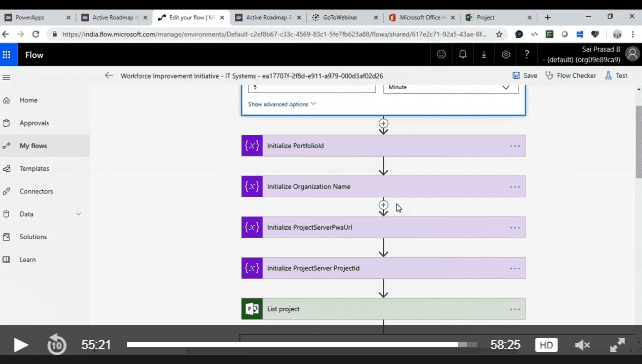This screenshot has width=642, height=364.
Task: Click the Initialize ProjectServerPwaUrl variable icon
Action: point(252,227)
